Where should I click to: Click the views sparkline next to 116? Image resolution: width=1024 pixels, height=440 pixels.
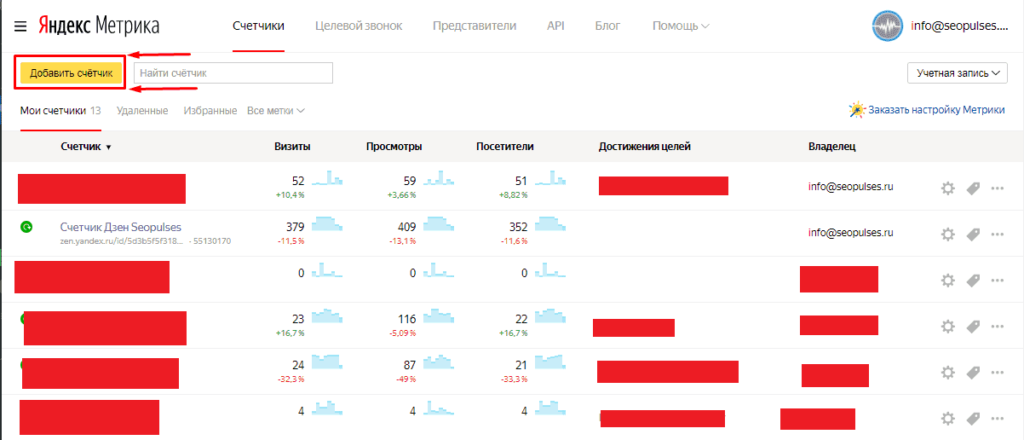438,315
